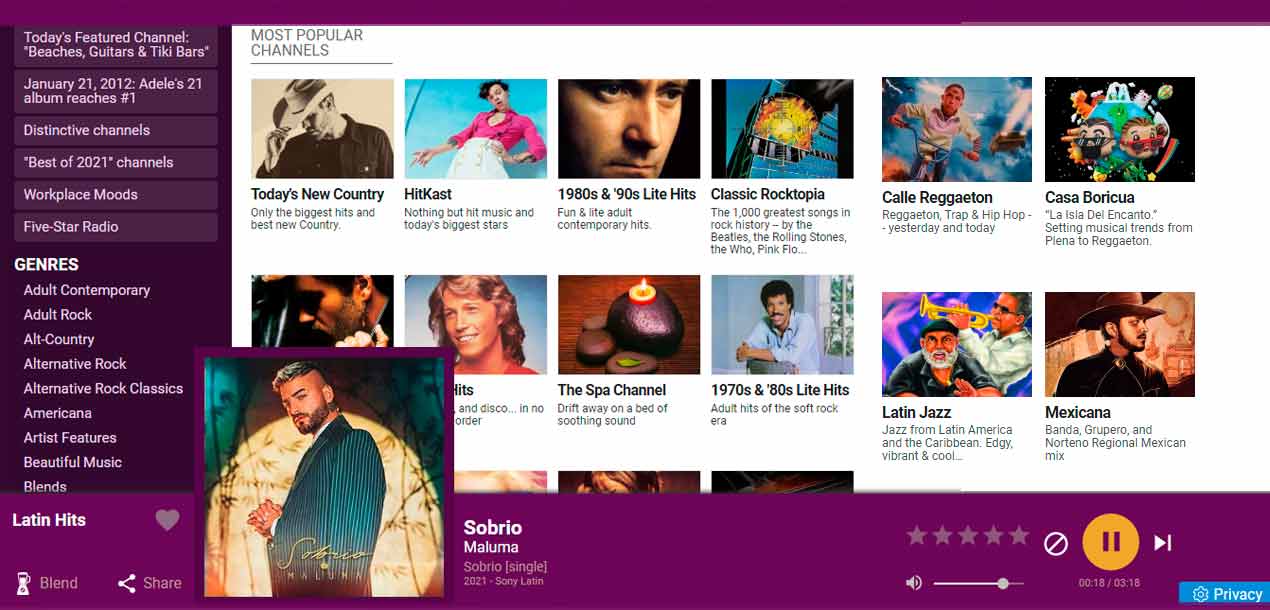Select "Best of 2021" channels
The width and height of the screenshot is (1270, 610).
tap(116, 162)
